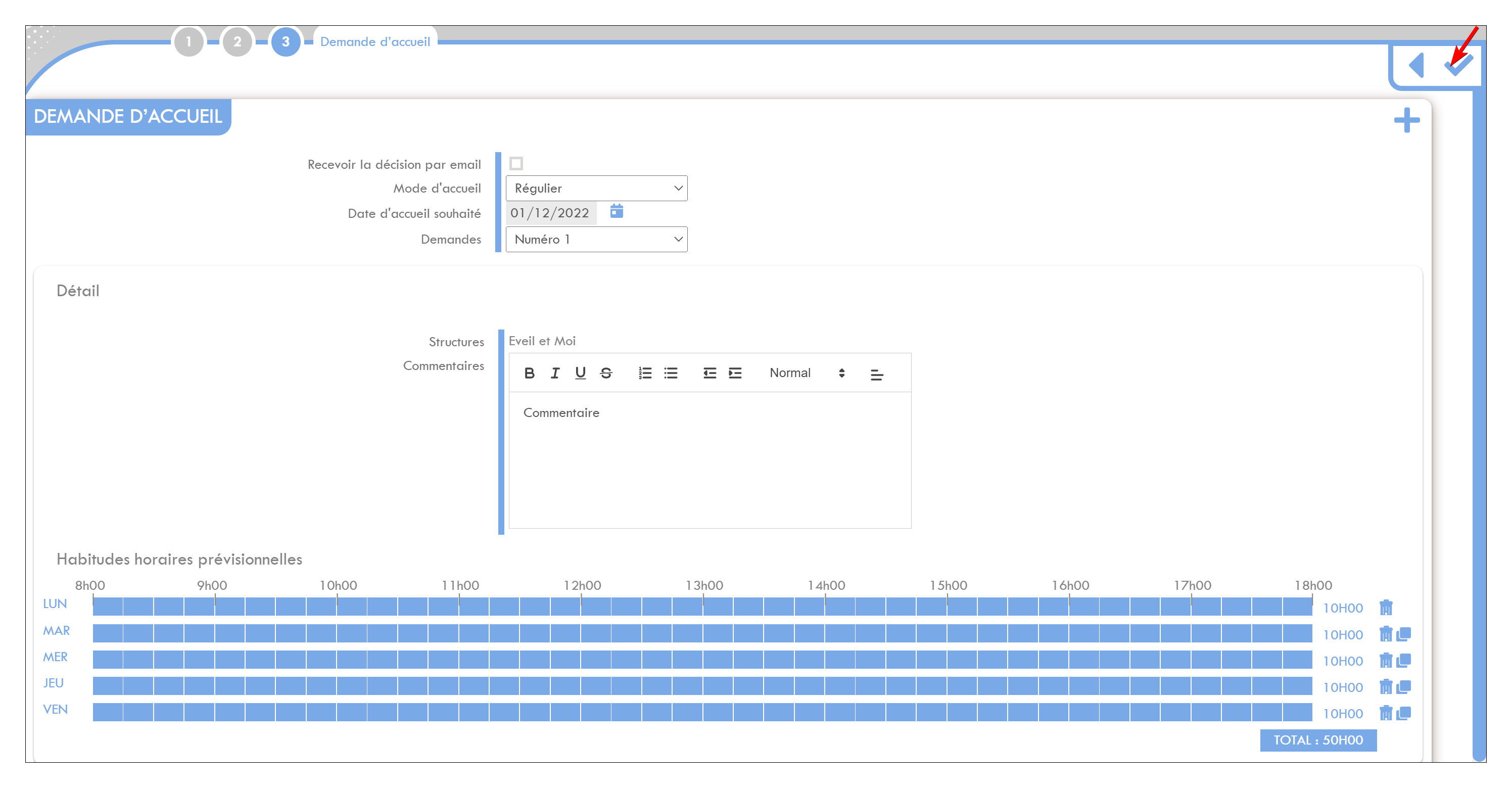The width and height of the screenshot is (1512, 788).
Task: Insert a numbered list in comments
Action: (x=645, y=373)
